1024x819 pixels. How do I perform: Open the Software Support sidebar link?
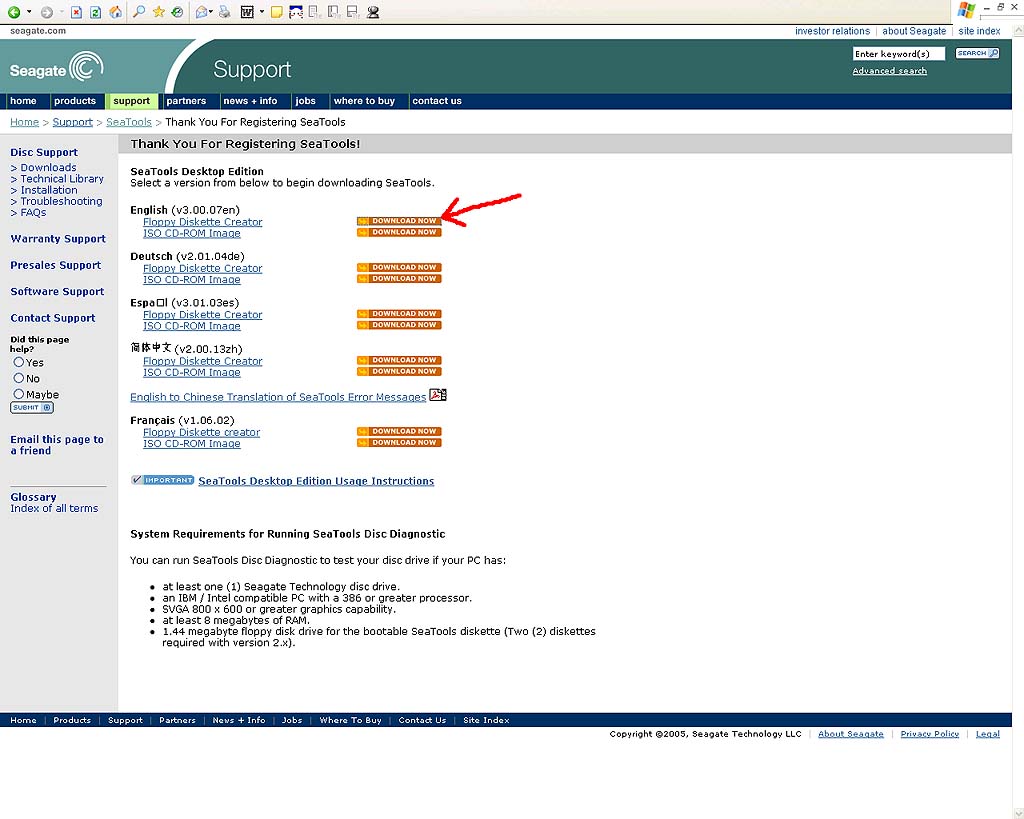[x=57, y=291]
